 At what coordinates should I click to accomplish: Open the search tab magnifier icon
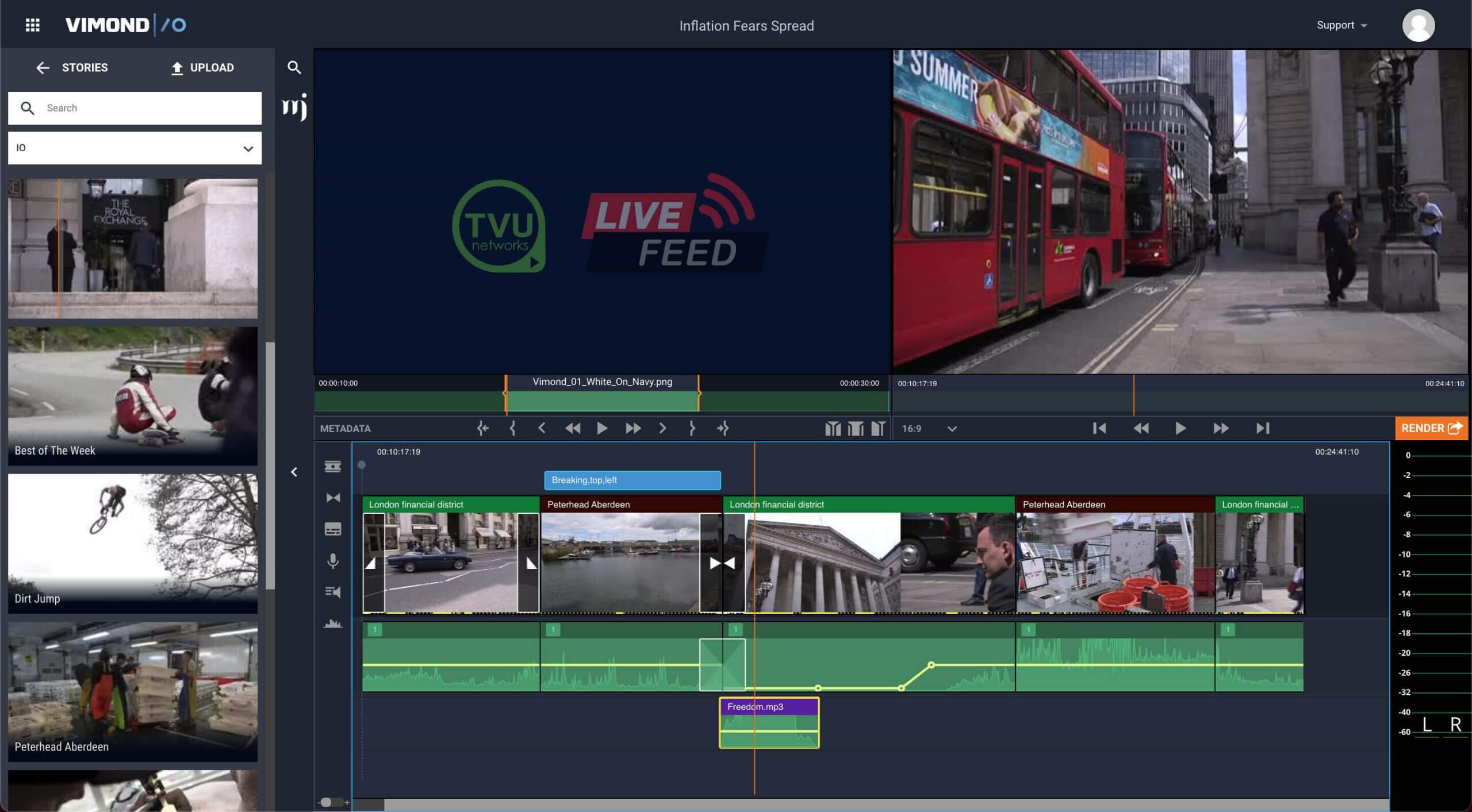[x=294, y=67]
